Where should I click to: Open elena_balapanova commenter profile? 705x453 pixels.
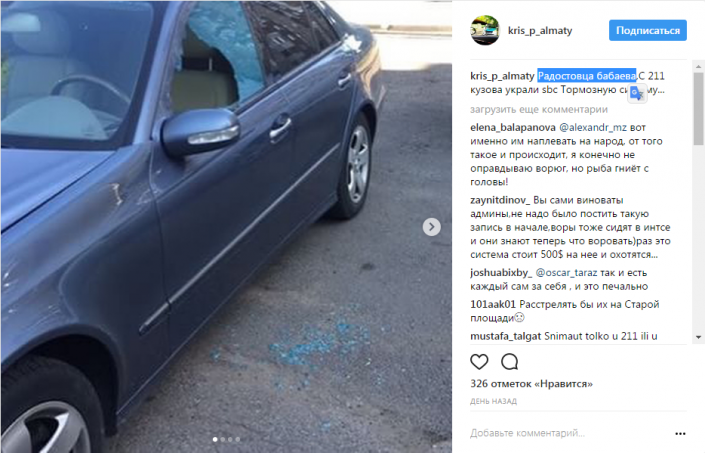(x=513, y=128)
